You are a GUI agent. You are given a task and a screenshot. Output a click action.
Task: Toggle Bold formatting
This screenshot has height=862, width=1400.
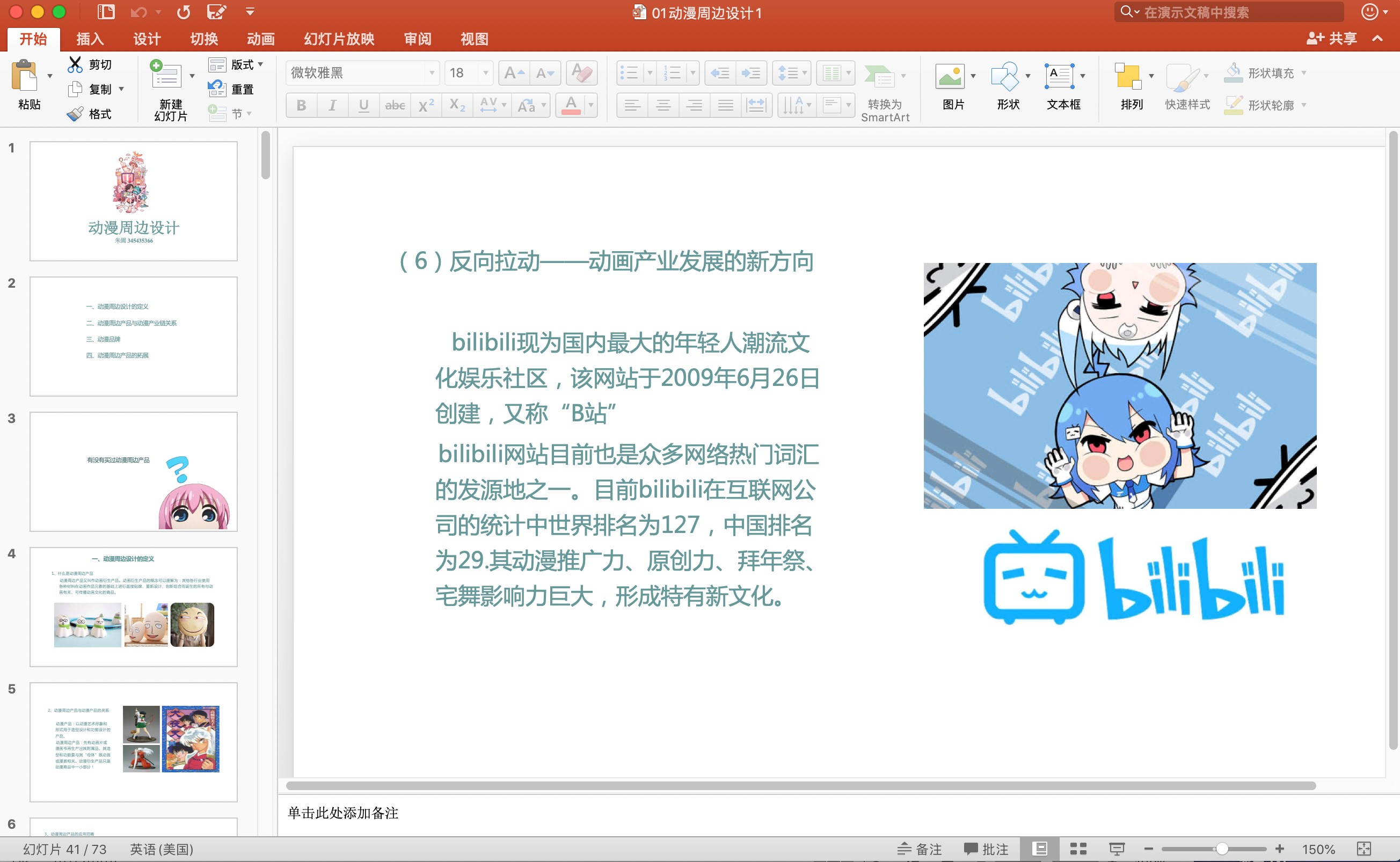tap(301, 106)
